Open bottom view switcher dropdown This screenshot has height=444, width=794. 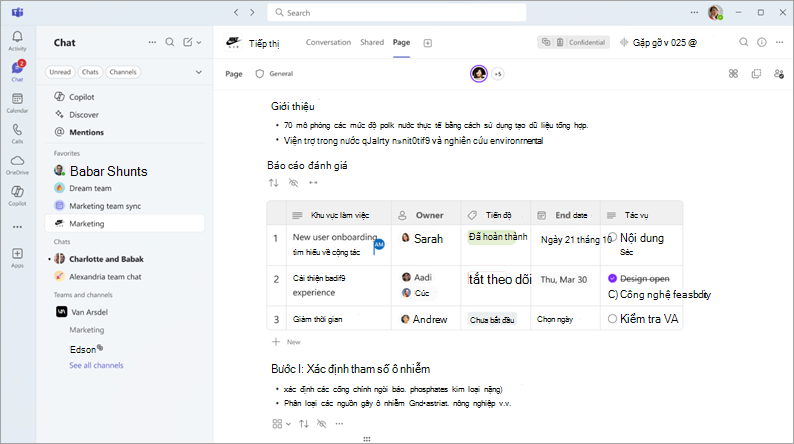point(281,424)
